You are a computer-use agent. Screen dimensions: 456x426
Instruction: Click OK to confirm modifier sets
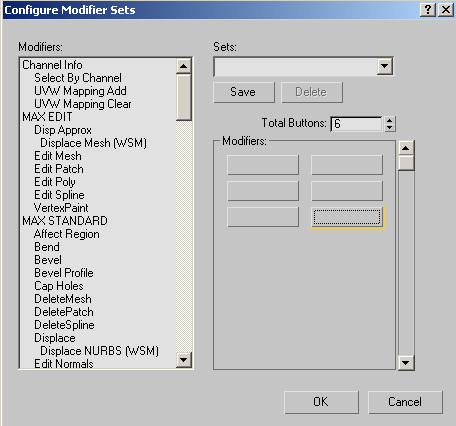click(x=321, y=402)
